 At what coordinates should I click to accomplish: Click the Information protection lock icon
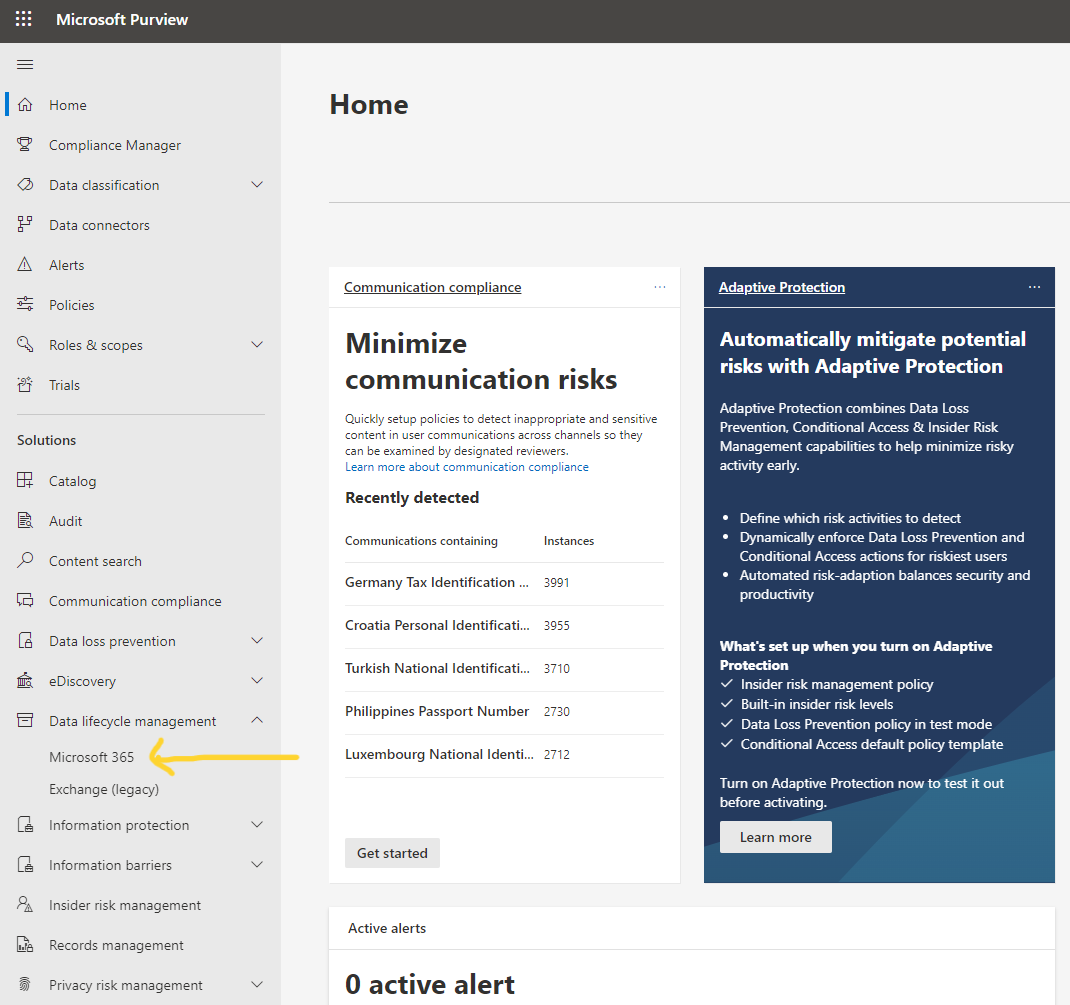point(25,824)
